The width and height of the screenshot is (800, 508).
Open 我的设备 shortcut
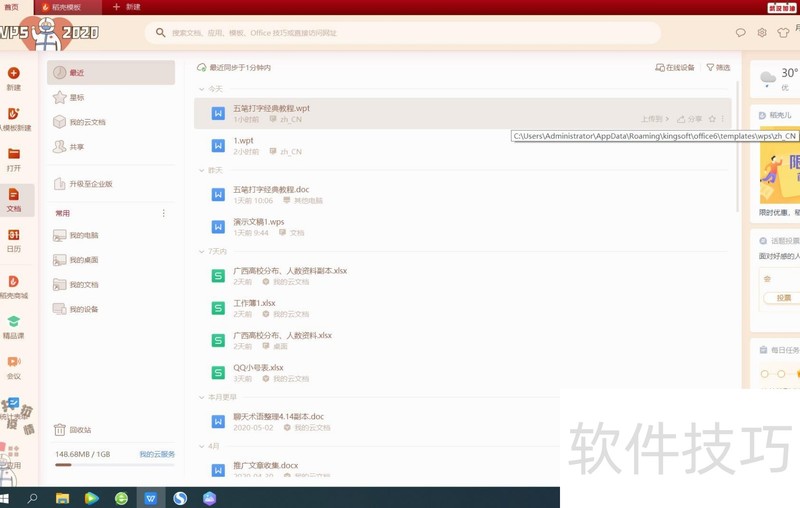coord(111,309)
